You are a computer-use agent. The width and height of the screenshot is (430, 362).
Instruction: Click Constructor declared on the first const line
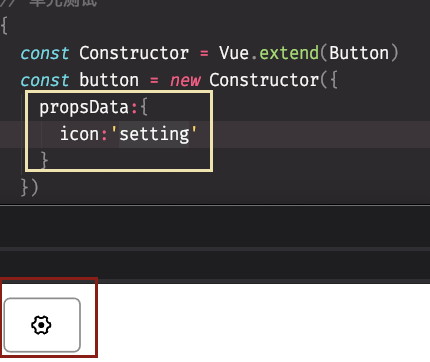(134, 53)
